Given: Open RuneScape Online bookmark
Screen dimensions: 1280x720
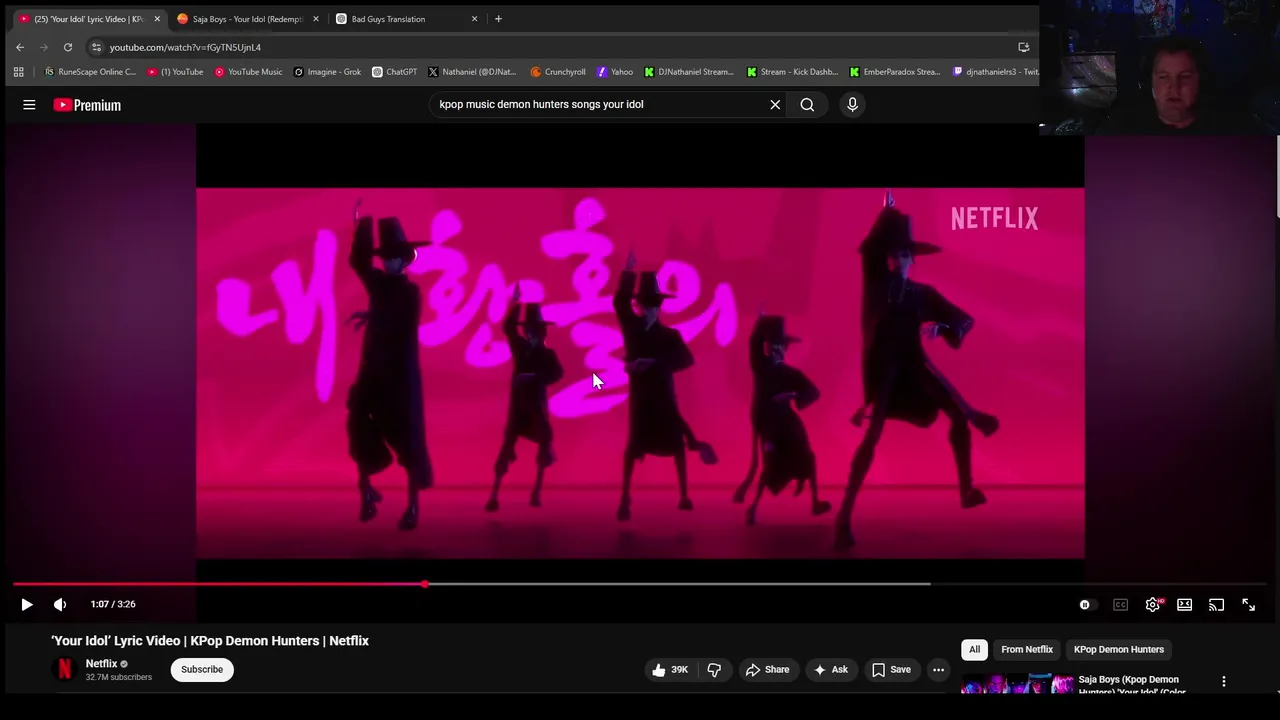Looking at the screenshot, I should 90,72.
